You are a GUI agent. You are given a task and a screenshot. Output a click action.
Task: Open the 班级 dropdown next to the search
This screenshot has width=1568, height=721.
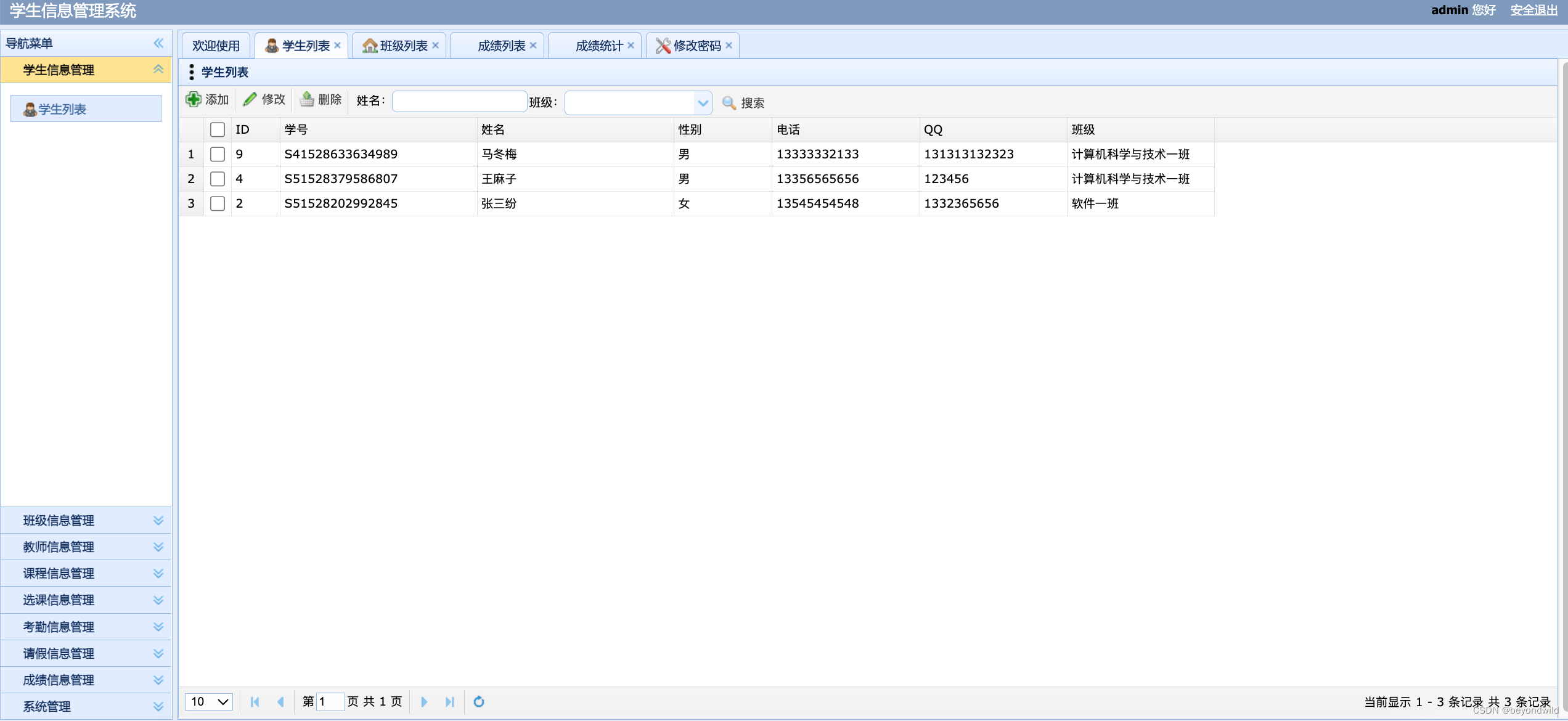click(x=703, y=103)
